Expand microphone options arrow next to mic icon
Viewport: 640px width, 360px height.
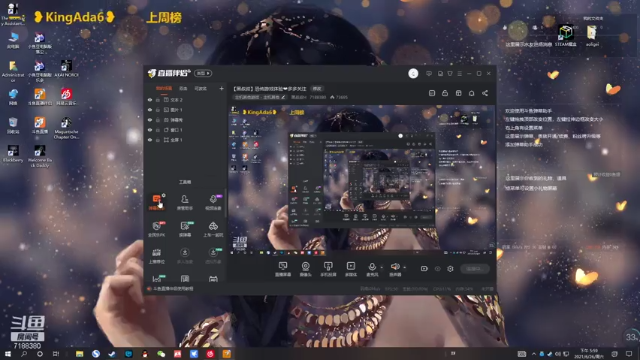pos(381,268)
